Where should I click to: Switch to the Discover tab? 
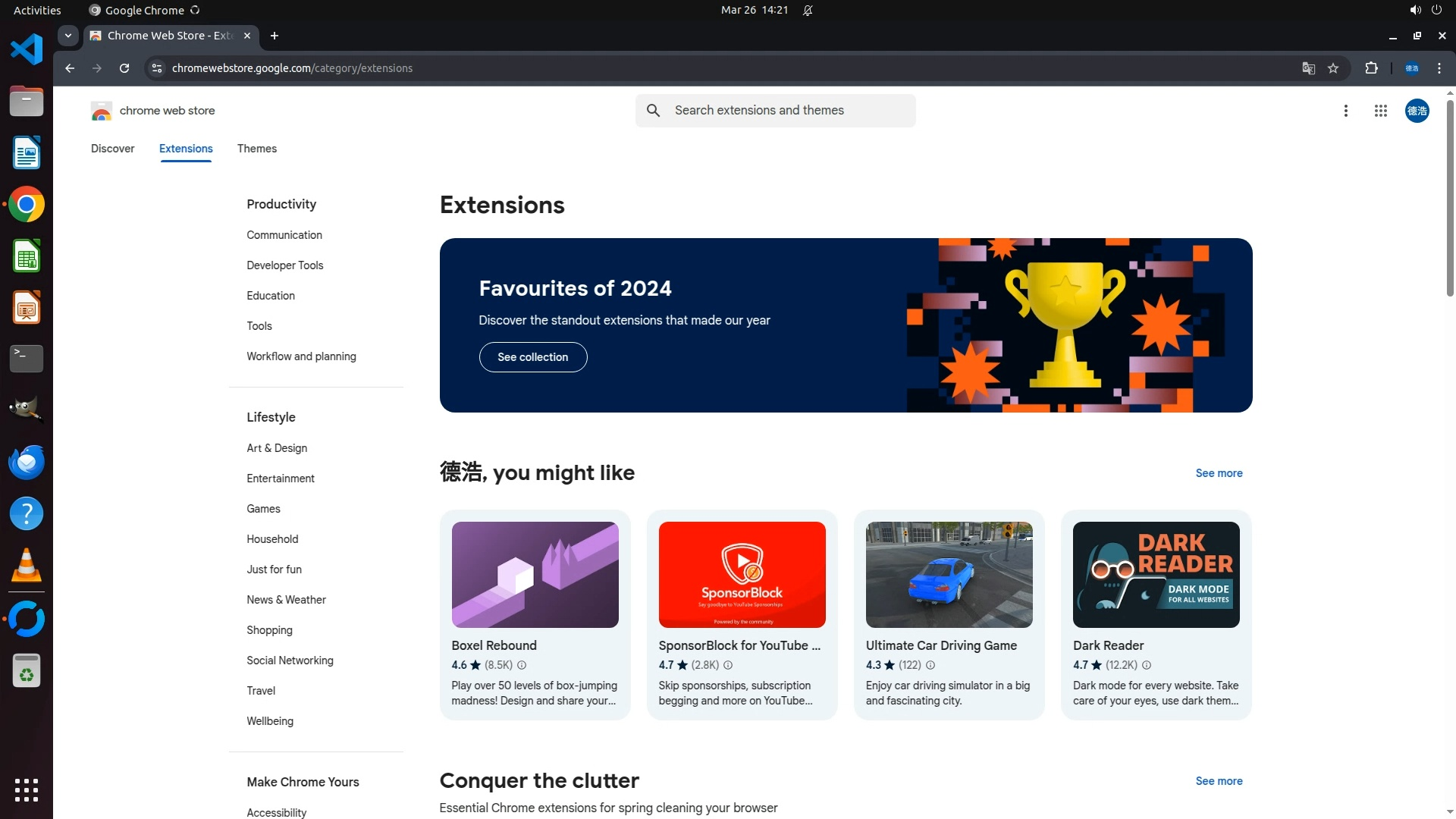coord(112,149)
